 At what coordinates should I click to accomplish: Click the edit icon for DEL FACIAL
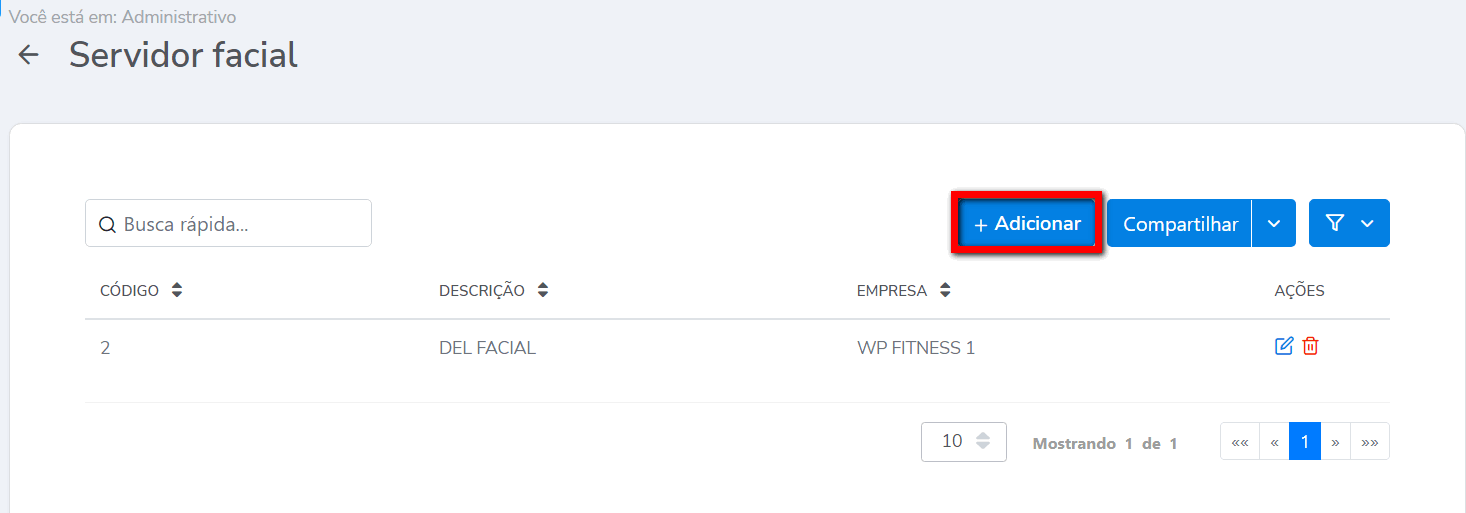click(x=1284, y=346)
